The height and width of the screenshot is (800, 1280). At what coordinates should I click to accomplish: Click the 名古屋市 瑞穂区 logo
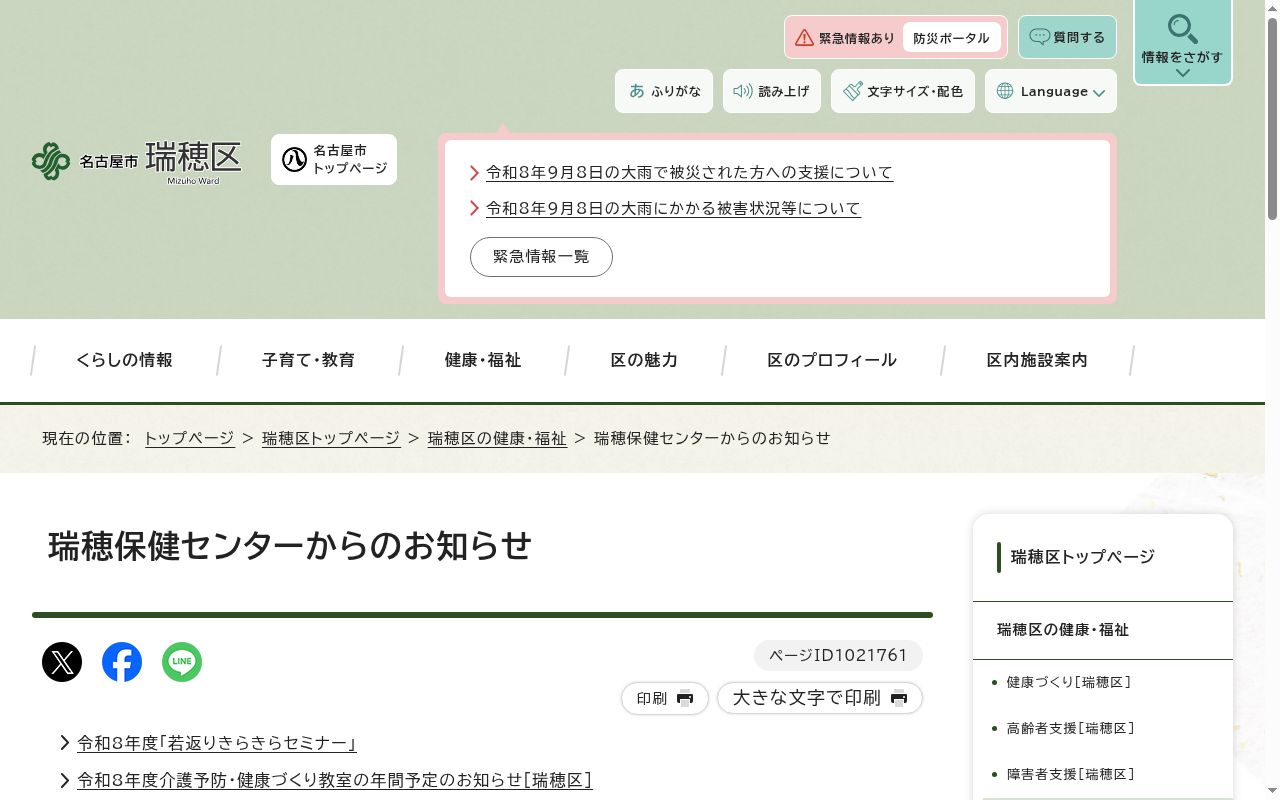(x=137, y=160)
